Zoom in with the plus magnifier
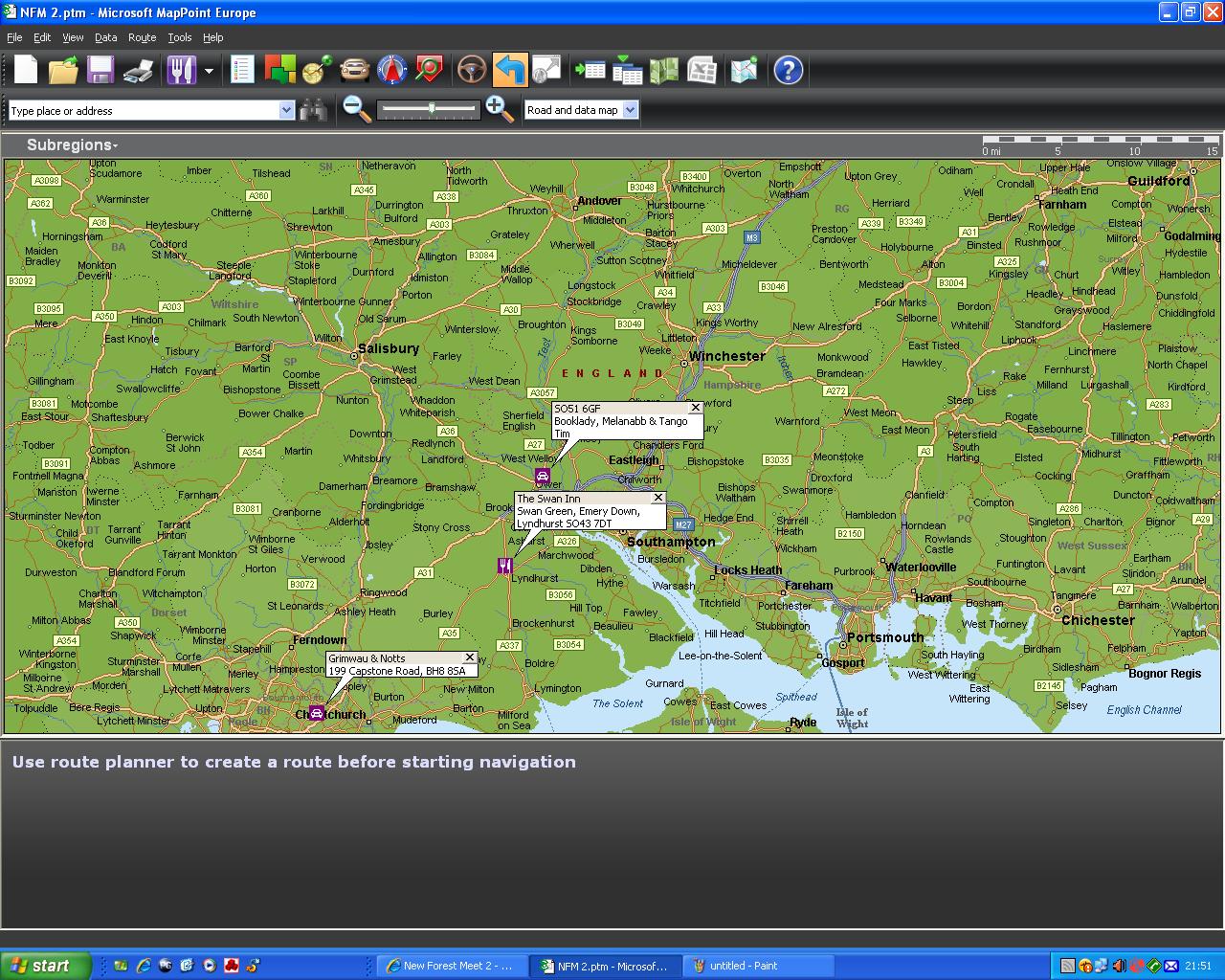 pos(500,109)
